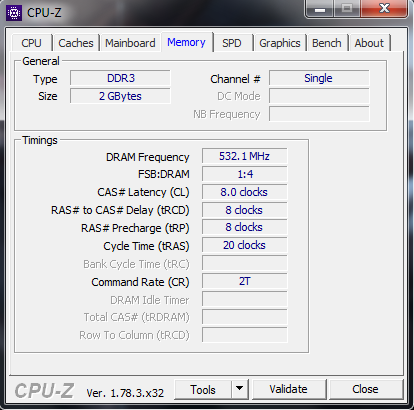Click the Channel # Single field
The height and width of the screenshot is (410, 414).
pyautogui.click(x=319, y=78)
